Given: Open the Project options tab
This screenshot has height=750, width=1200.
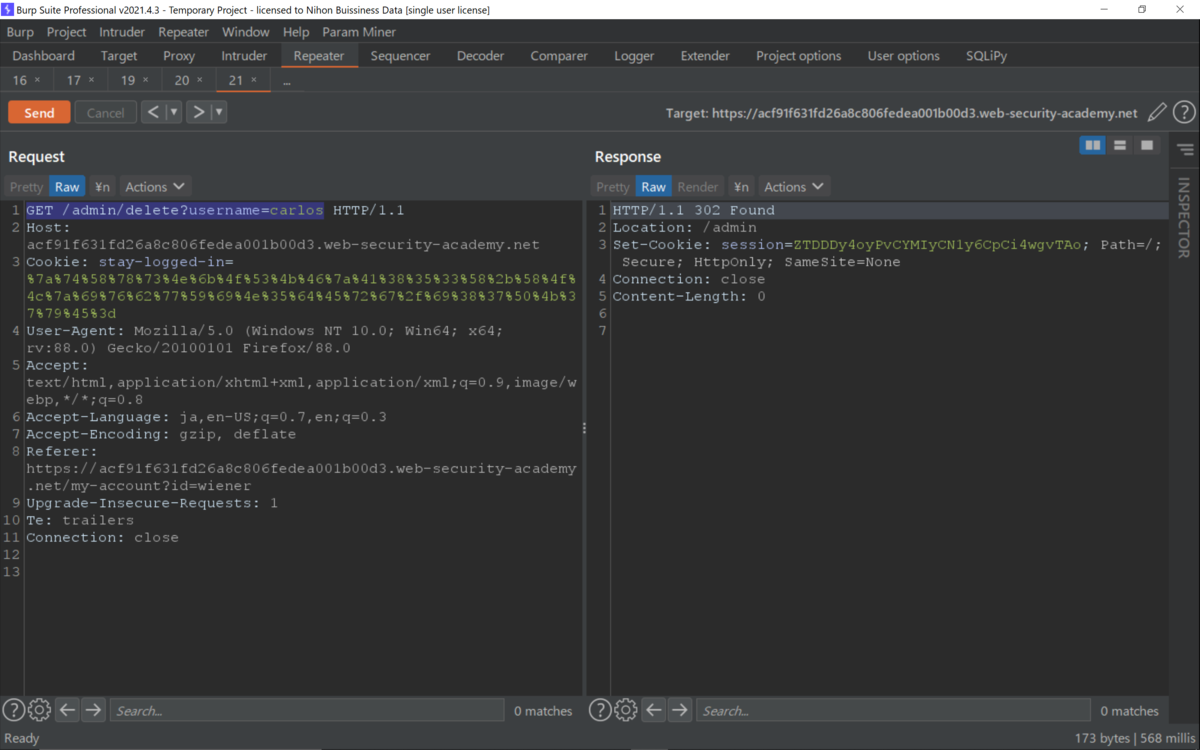Looking at the screenshot, I should coord(798,56).
